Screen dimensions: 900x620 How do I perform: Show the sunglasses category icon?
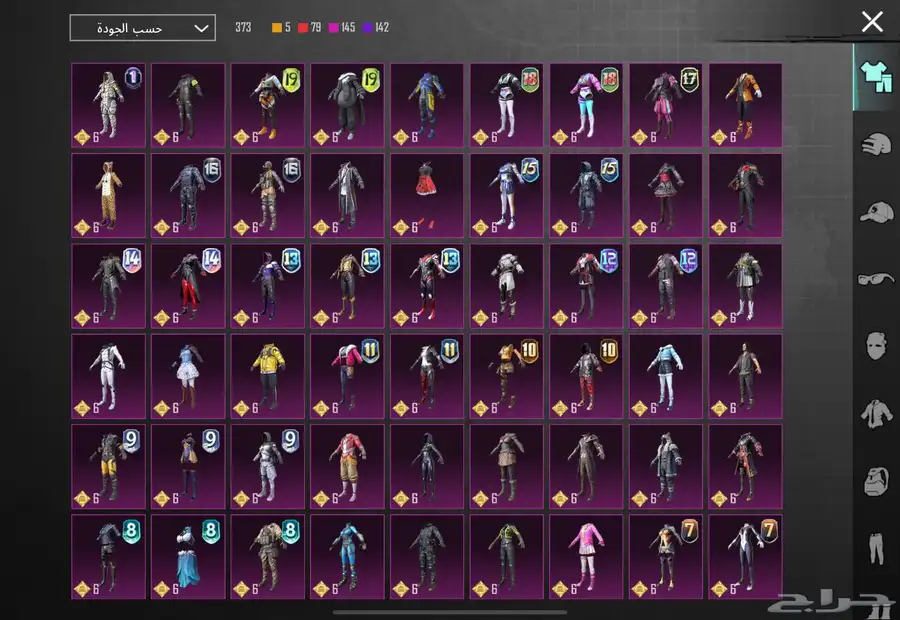coord(876,279)
